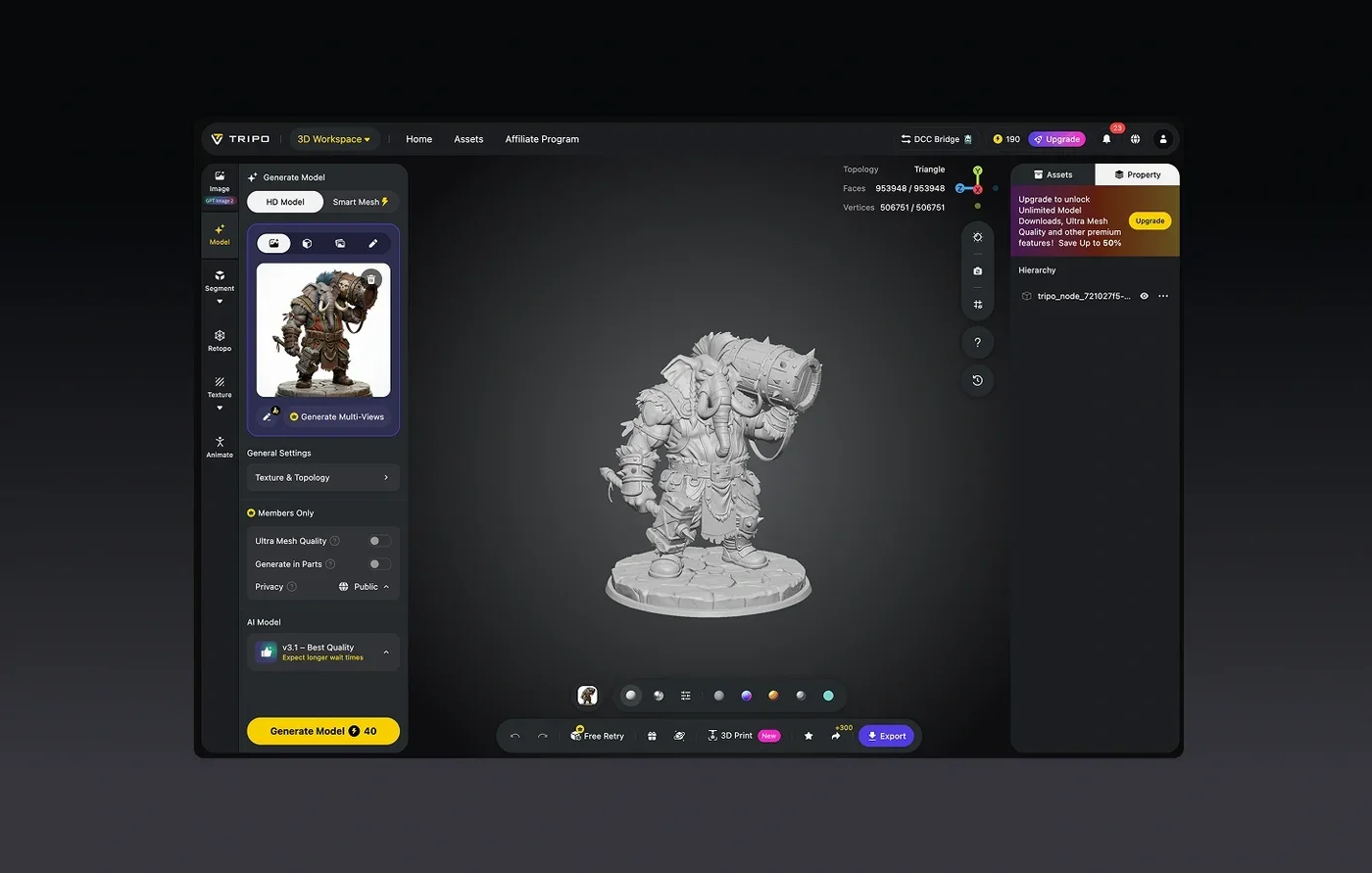Open material adjustment sliders icon
This screenshot has height=873, width=1372.
pyautogui.click(x=686, y=696)
